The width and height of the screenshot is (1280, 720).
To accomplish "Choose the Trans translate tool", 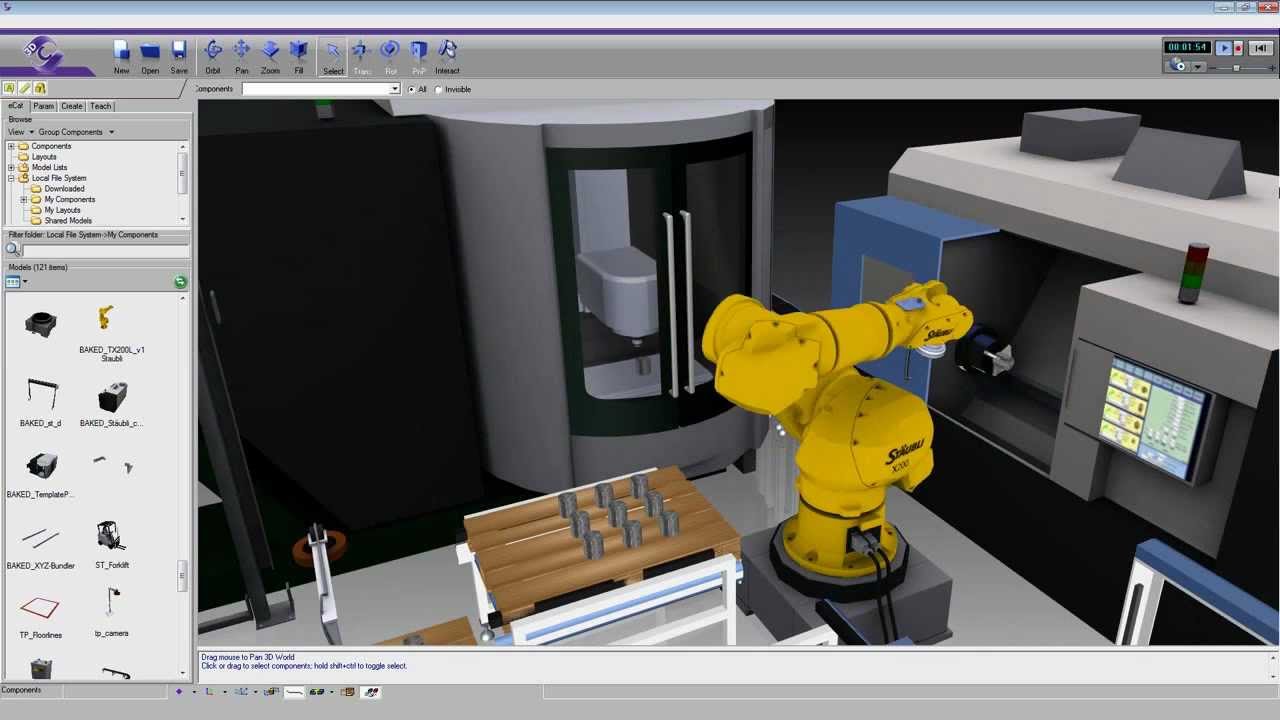I will pyautogui.click(x=362, y=57).
